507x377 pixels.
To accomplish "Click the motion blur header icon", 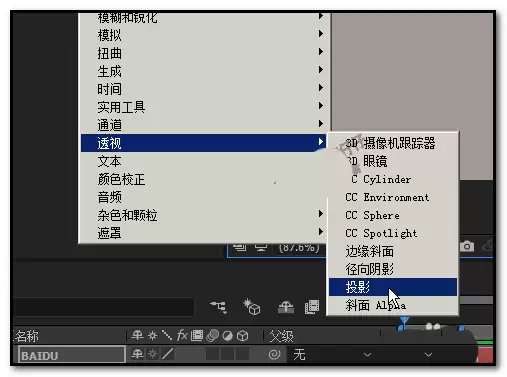I will click(213, 336).
